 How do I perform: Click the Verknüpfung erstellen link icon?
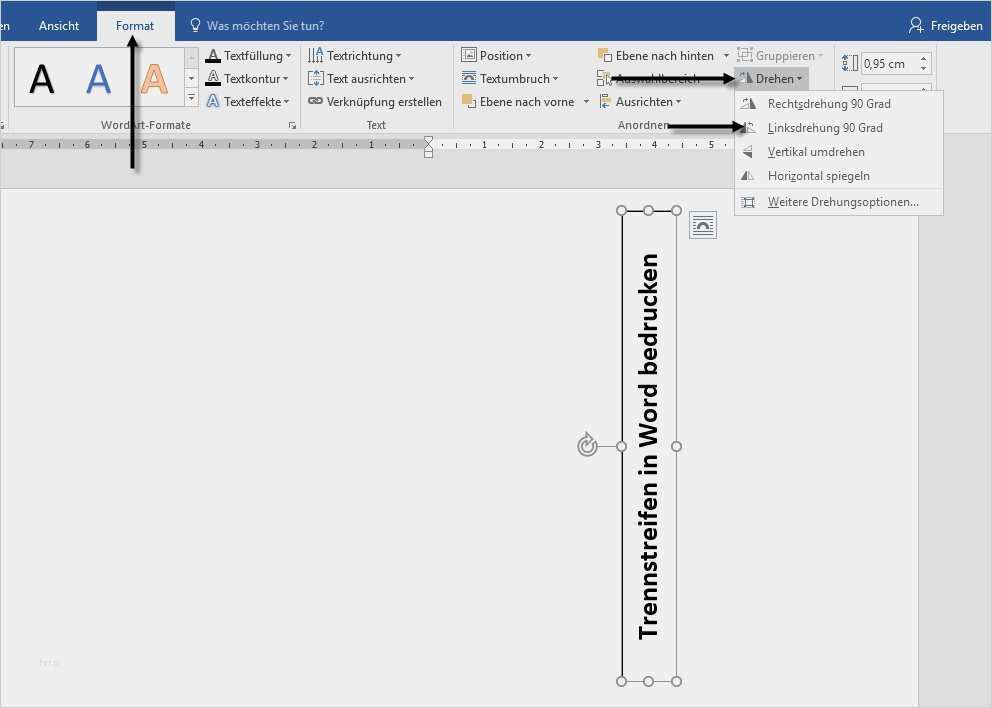tap(315, 101)
